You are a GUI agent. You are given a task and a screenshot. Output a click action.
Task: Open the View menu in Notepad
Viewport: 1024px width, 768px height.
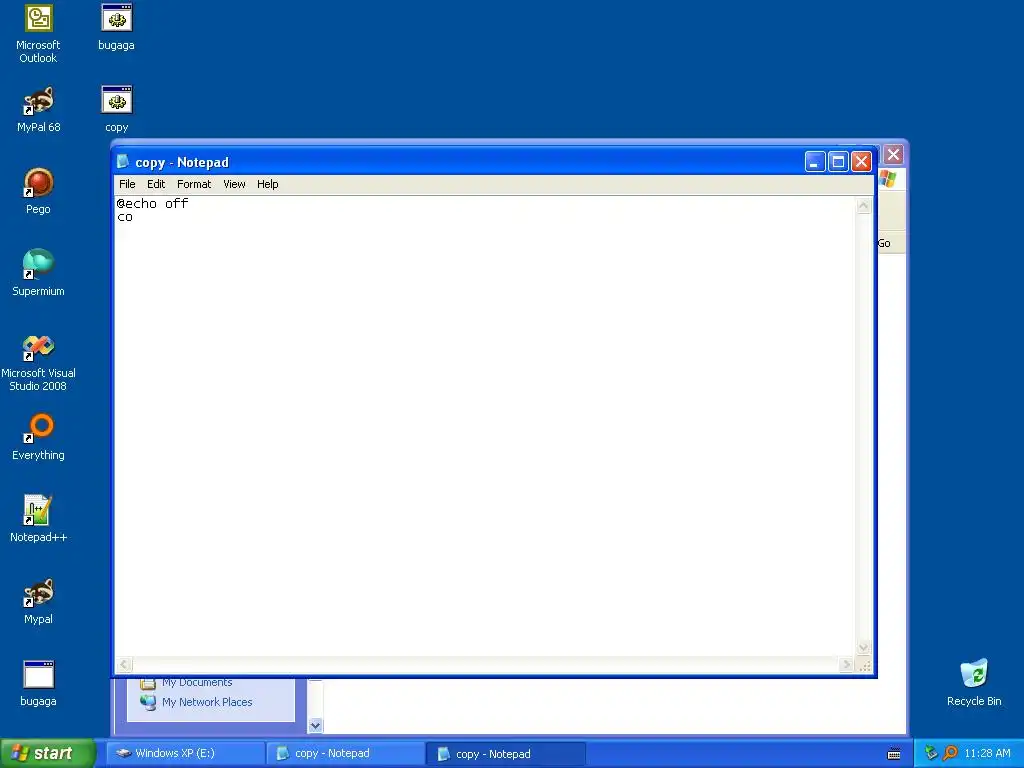(x=234, y=184)
